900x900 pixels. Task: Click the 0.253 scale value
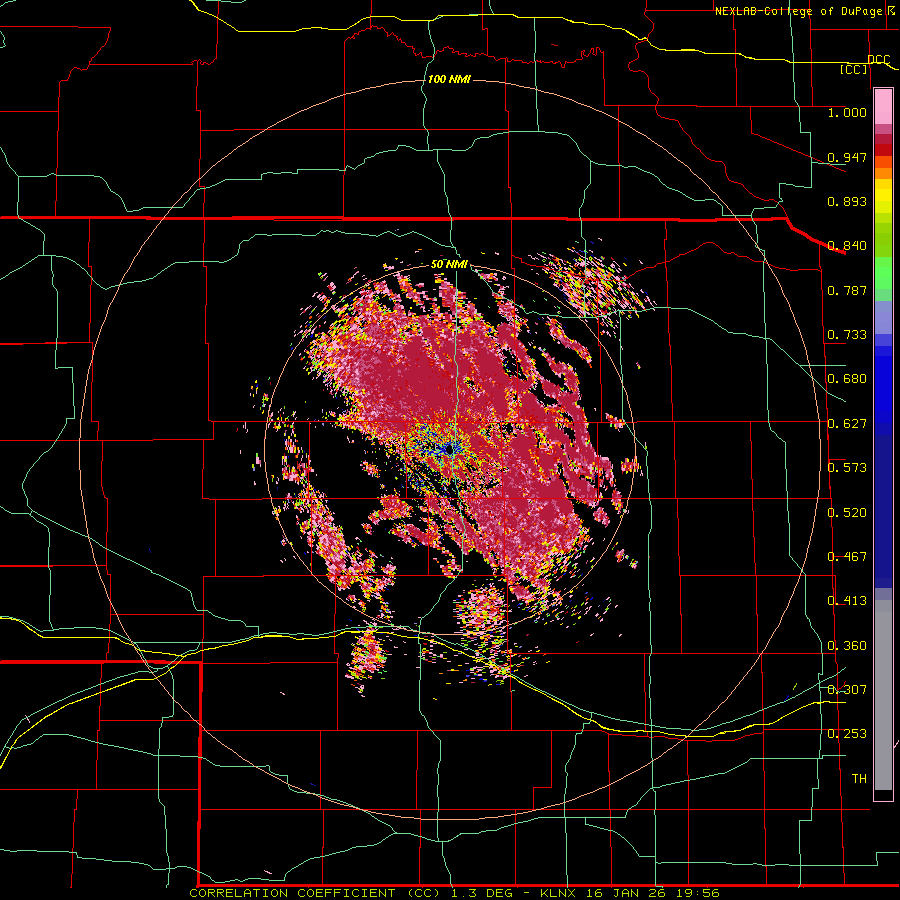[847, 734]
